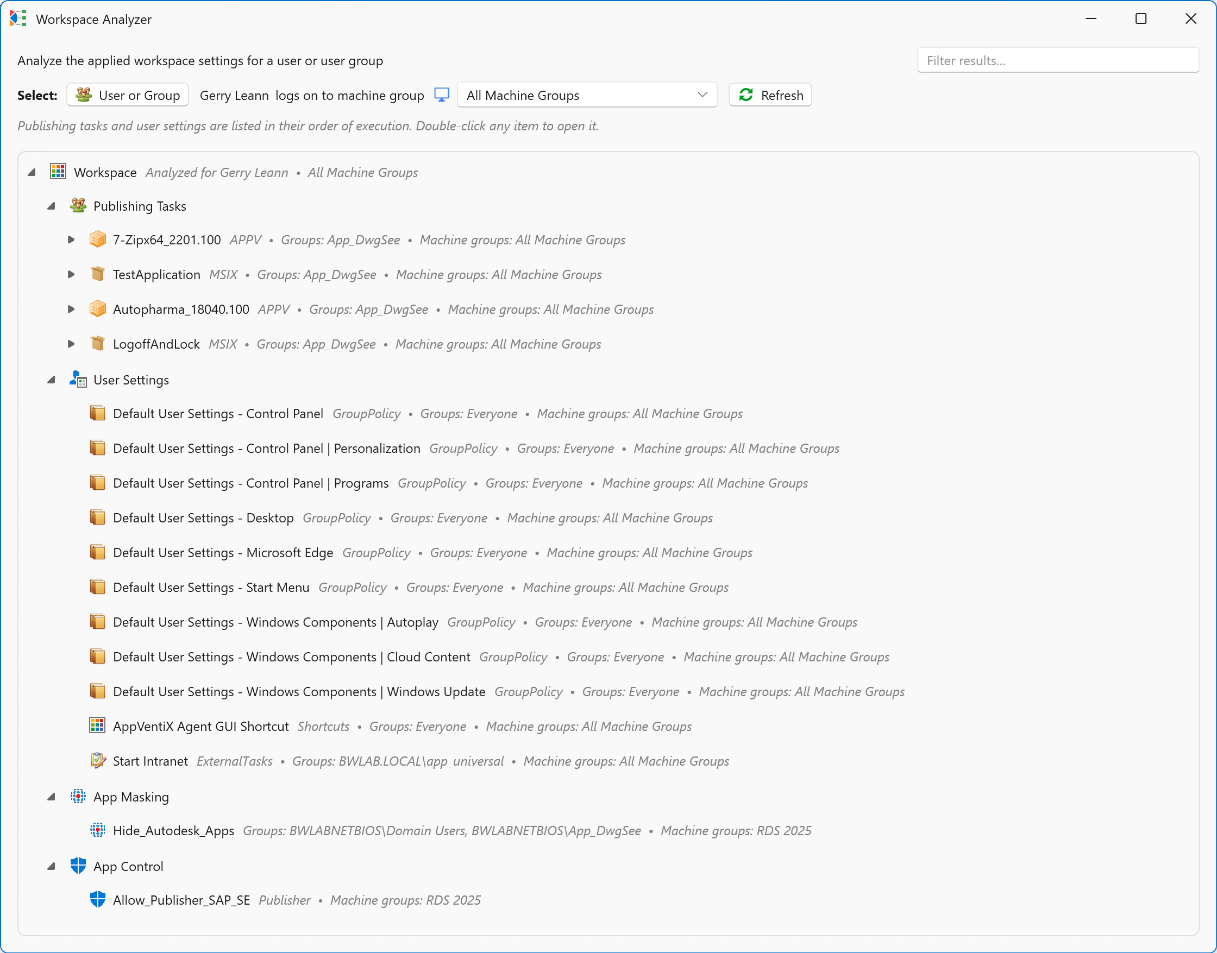Click the Filter results input field

[x=1058, y=60]
